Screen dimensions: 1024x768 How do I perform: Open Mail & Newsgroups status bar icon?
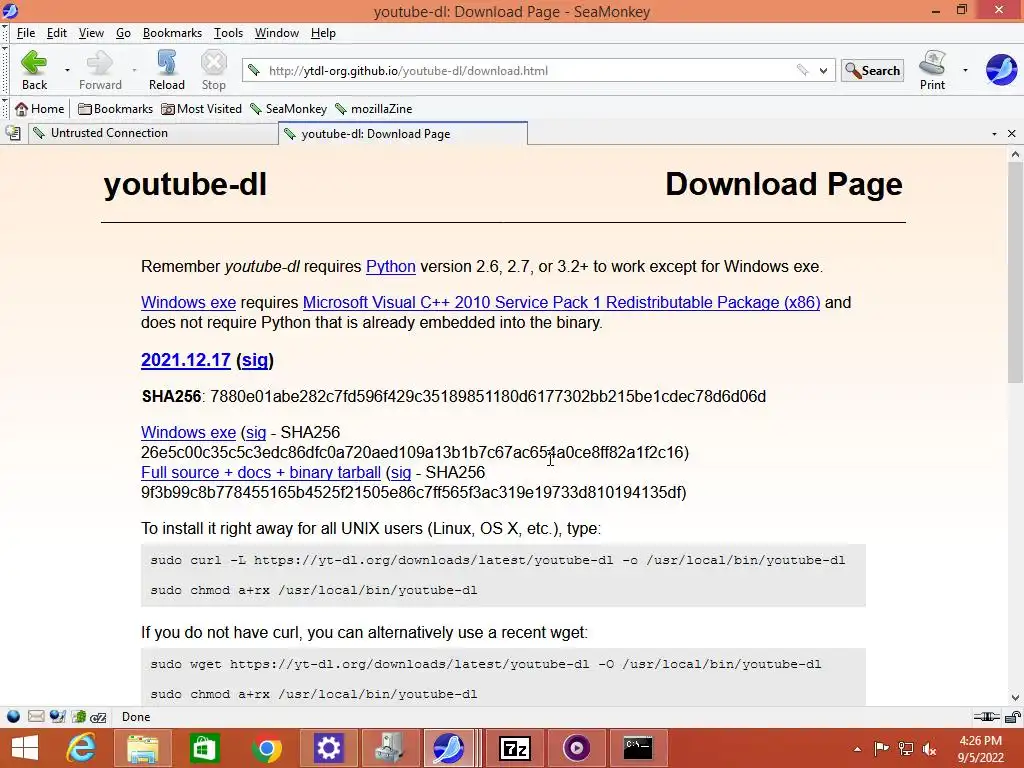pos(36,716)
